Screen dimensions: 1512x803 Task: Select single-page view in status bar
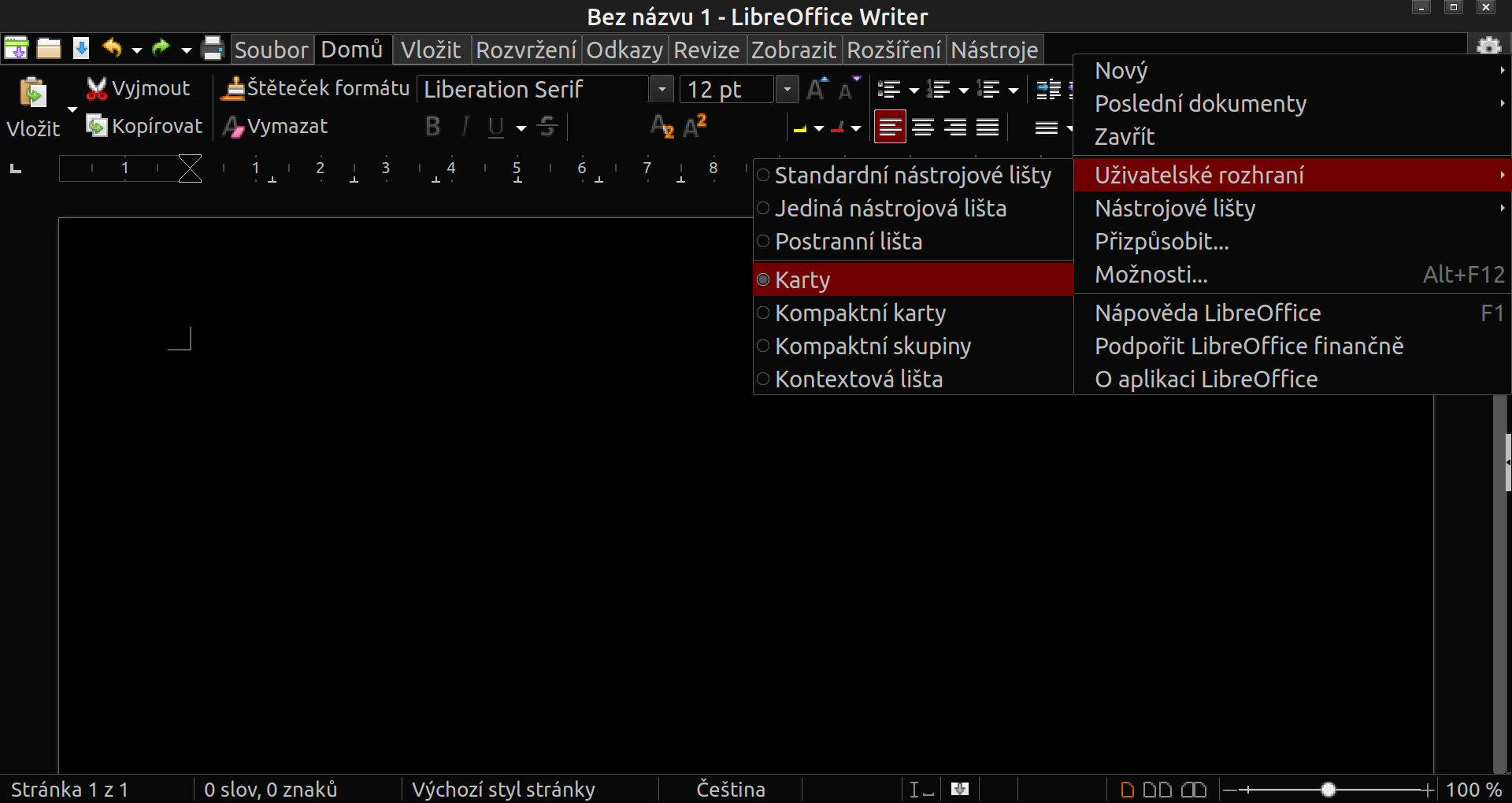click(x=1128, y=789)
